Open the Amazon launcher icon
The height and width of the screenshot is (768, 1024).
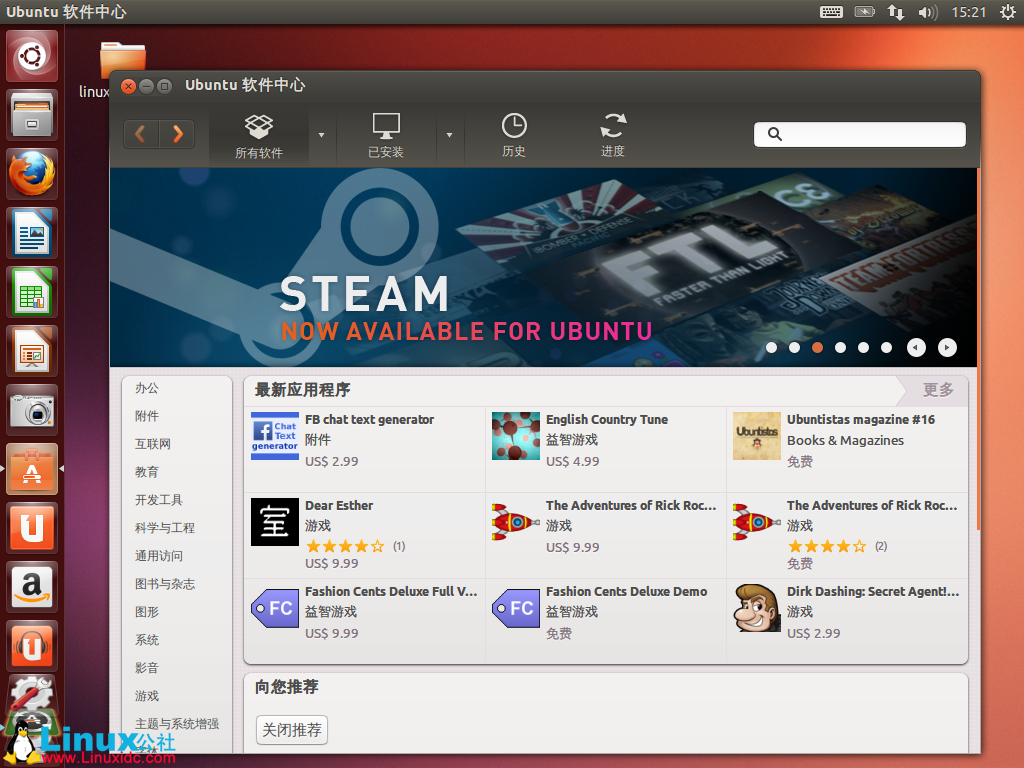(31, 588)
